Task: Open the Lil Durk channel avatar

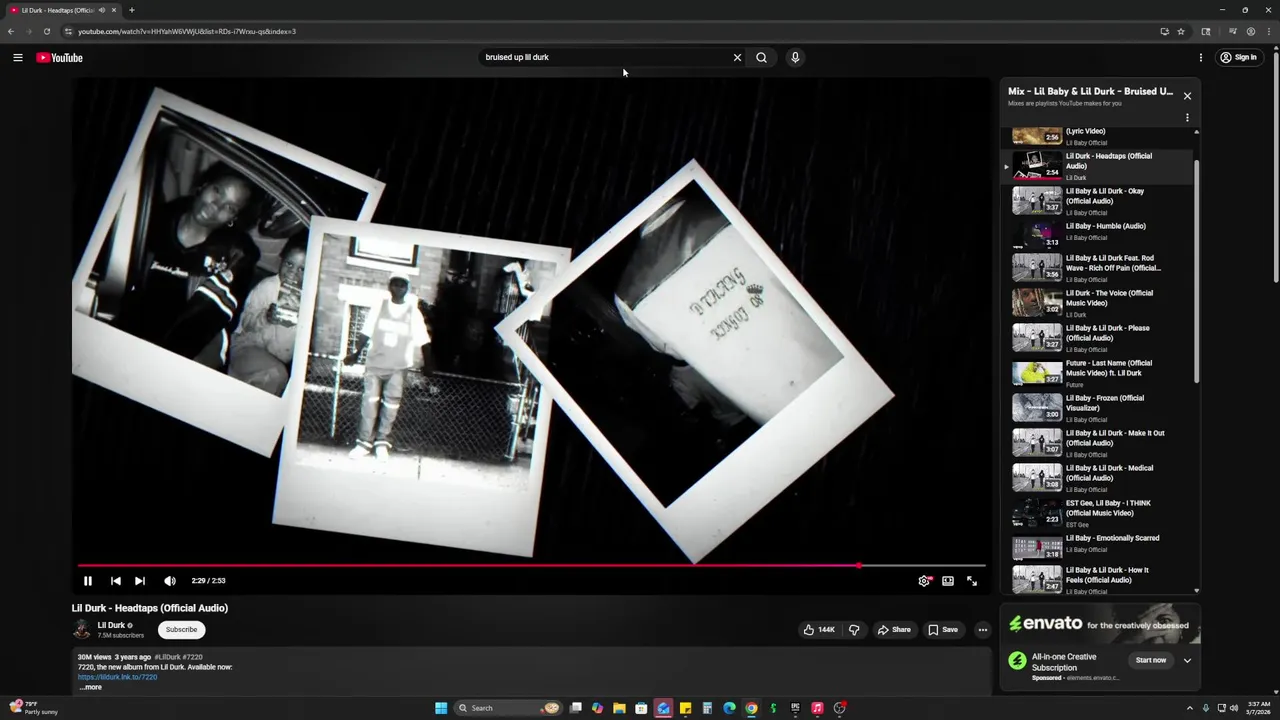Action: click(82, 629)
